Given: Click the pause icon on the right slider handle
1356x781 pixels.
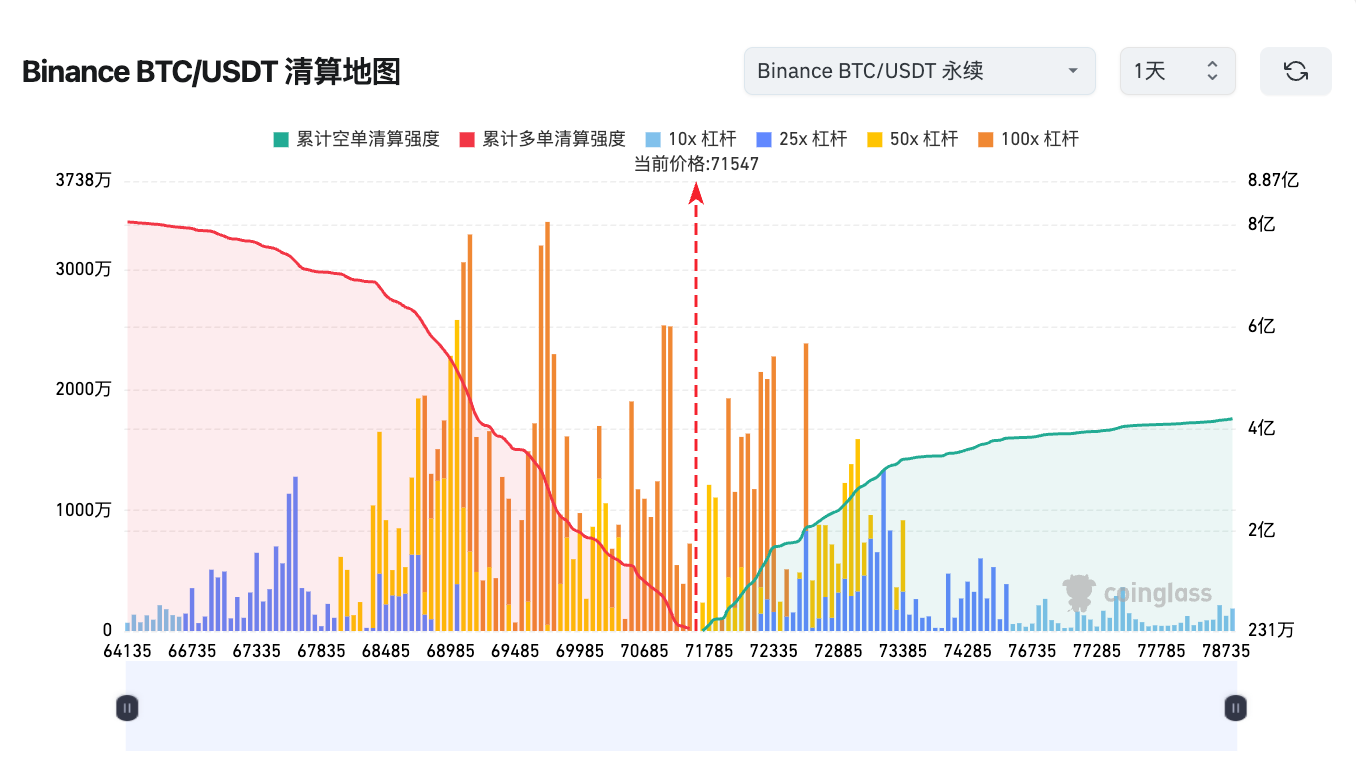Looking at the screenshot, I should (1235, 707).
